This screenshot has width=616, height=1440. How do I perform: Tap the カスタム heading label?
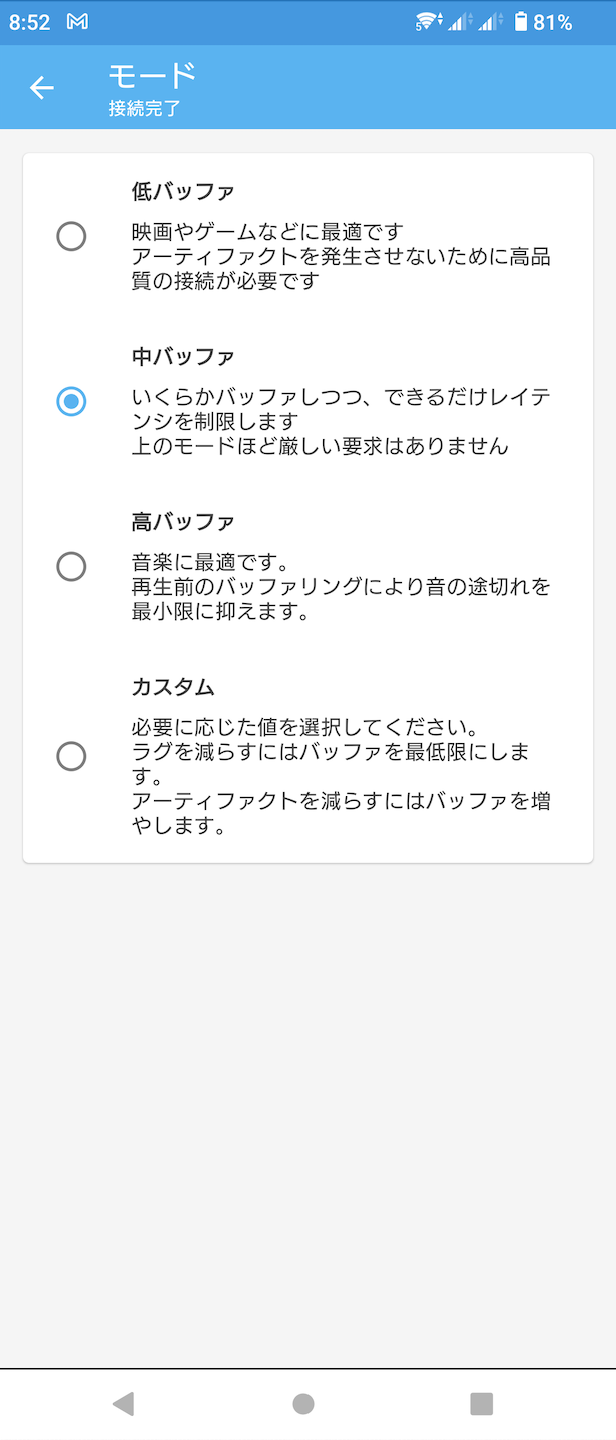point(173,687)
